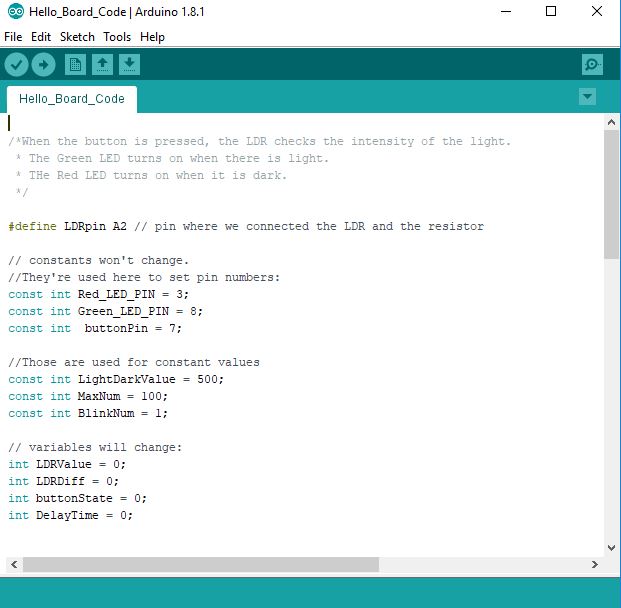The image size is (621, 608).
Task: Click the 'buttonPin = 7;' line
Action: [x=95, y=328]
